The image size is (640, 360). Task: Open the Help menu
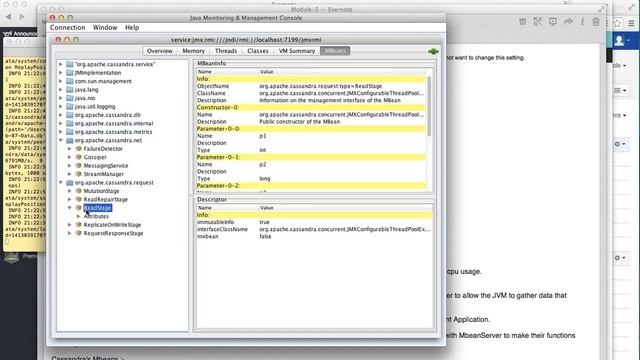132,27
